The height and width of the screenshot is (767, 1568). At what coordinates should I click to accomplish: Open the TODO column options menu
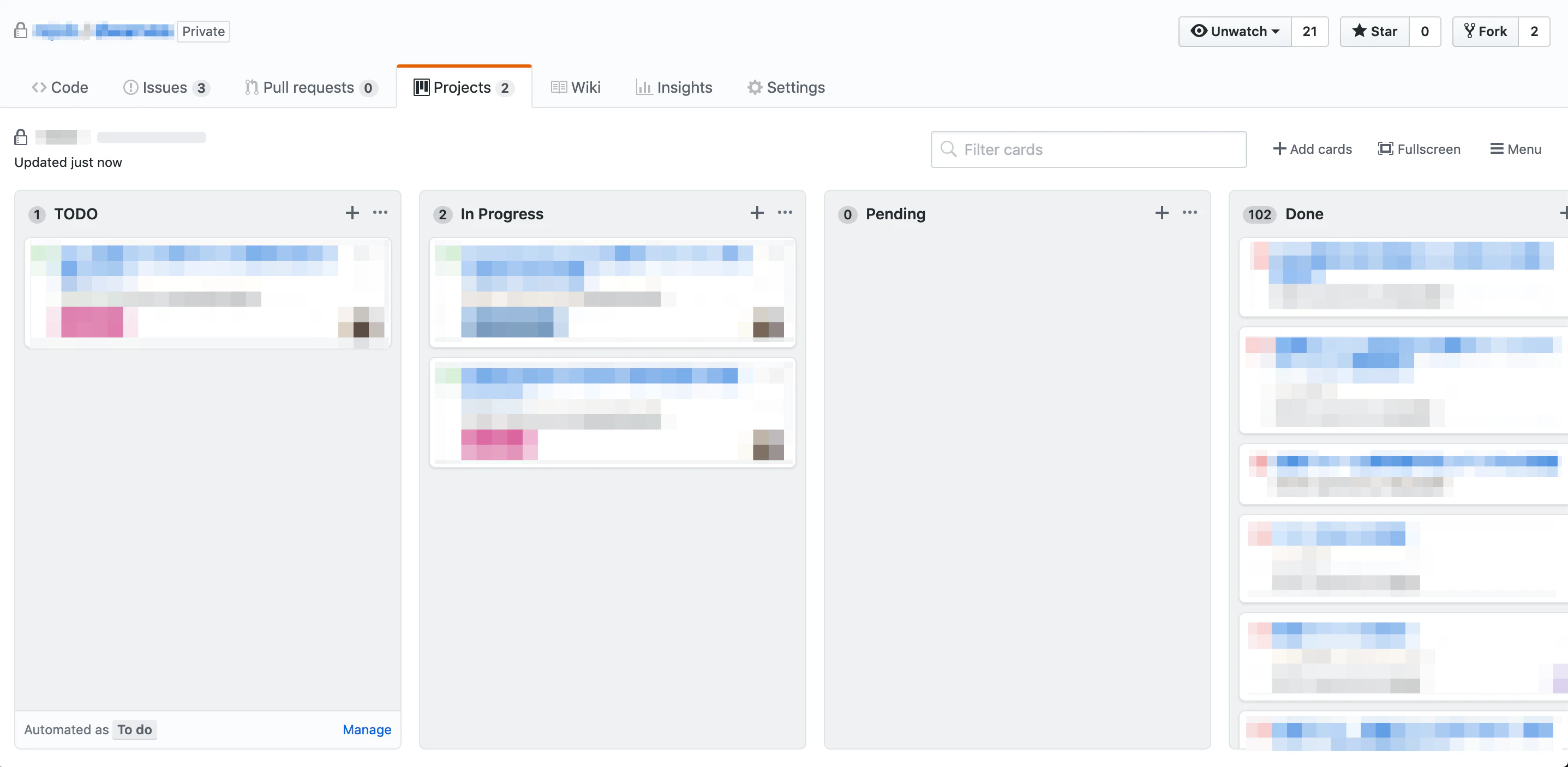pos(380,212)
